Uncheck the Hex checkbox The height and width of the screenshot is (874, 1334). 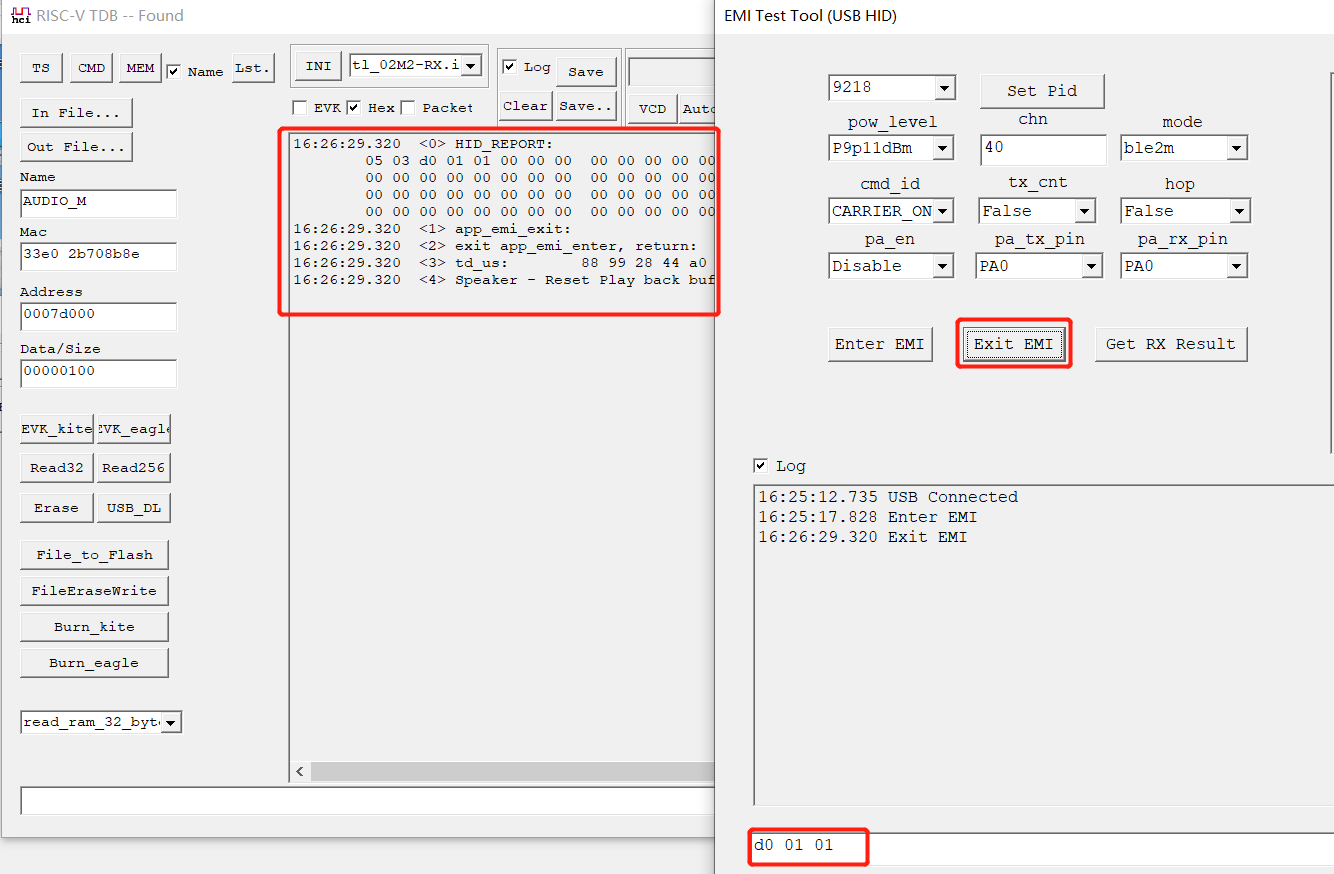pyautogui.click(x=354, y=107)
